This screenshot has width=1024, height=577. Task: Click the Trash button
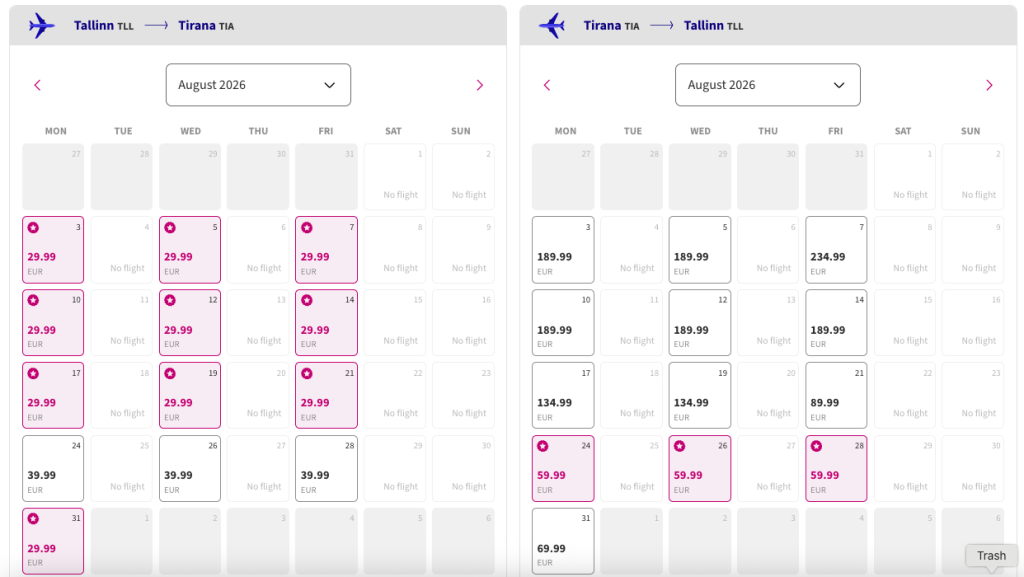coord(991,556)
